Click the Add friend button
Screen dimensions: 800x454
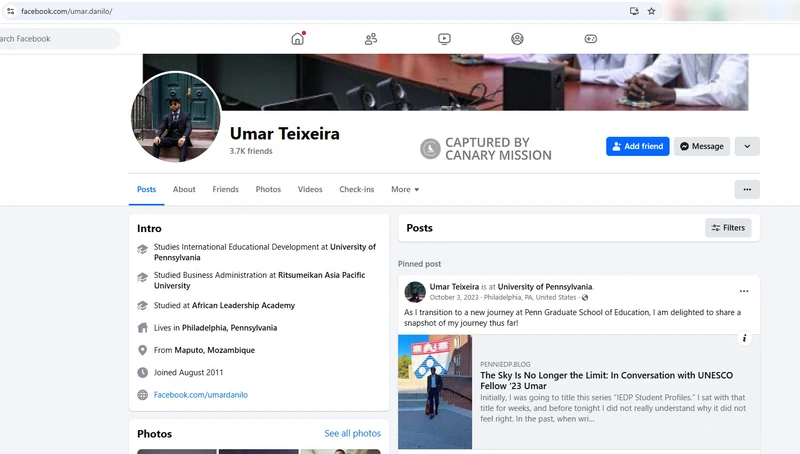point(638,146)
